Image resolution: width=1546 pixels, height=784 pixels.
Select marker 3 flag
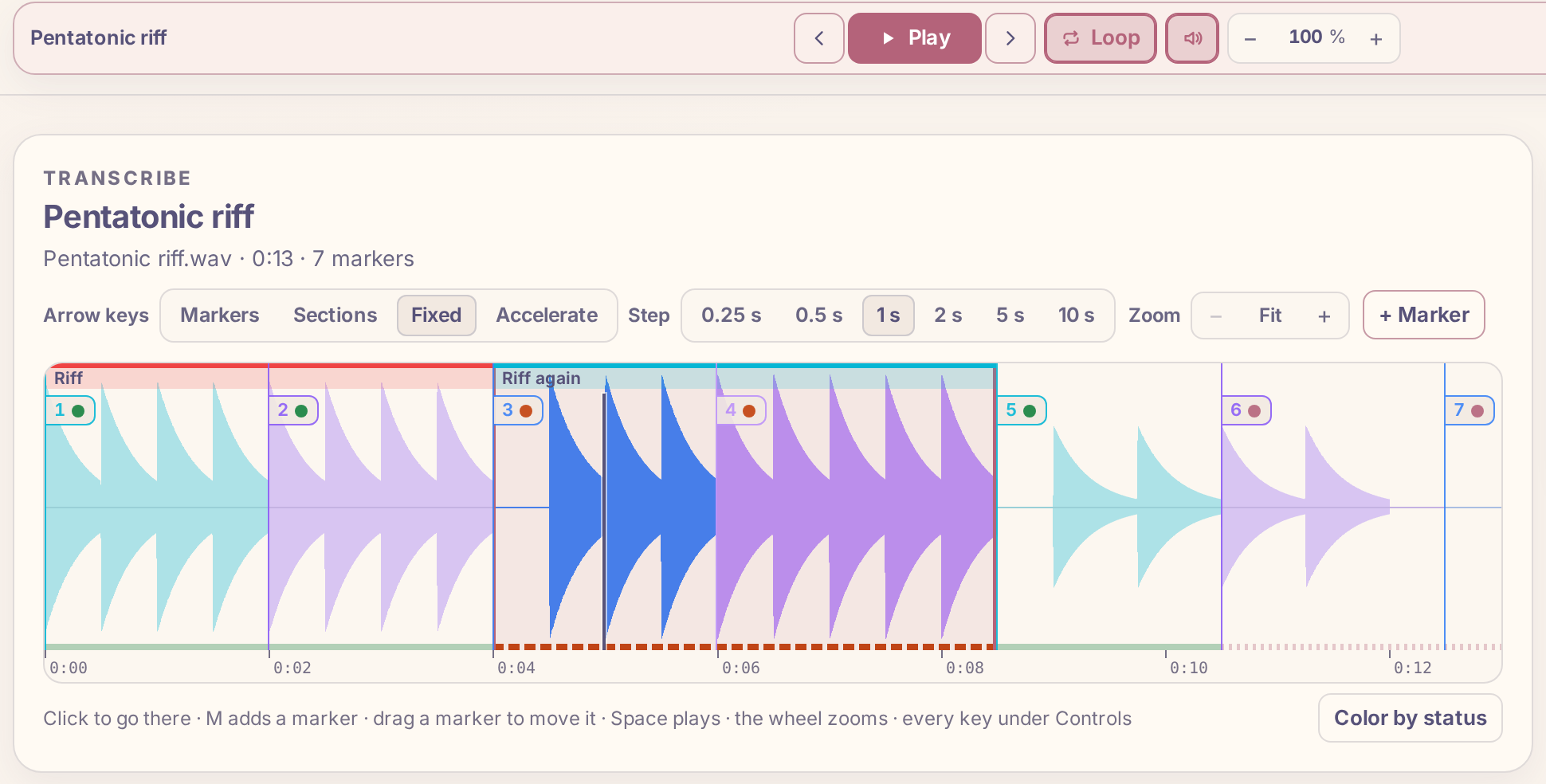coord(518,410)
